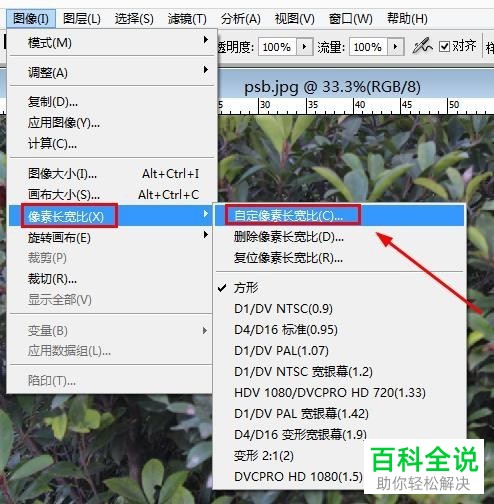Open the 流量 slider dropdown arrow
The width and height of the screenshot is (494, 504).
click(396, 47)
